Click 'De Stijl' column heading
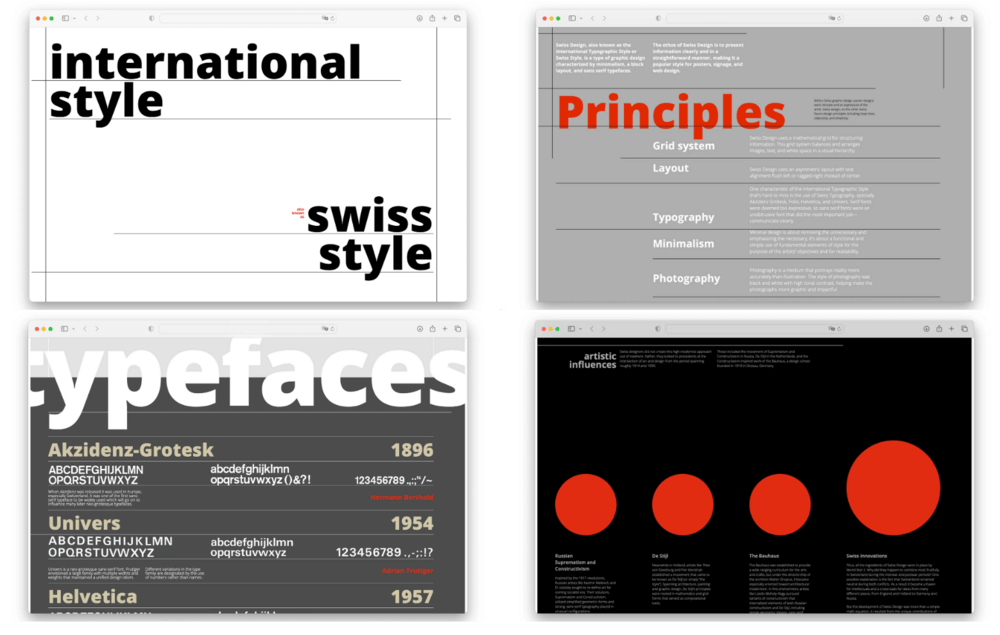This screenshot has width=1000, height=635. [x=660, y=556]
